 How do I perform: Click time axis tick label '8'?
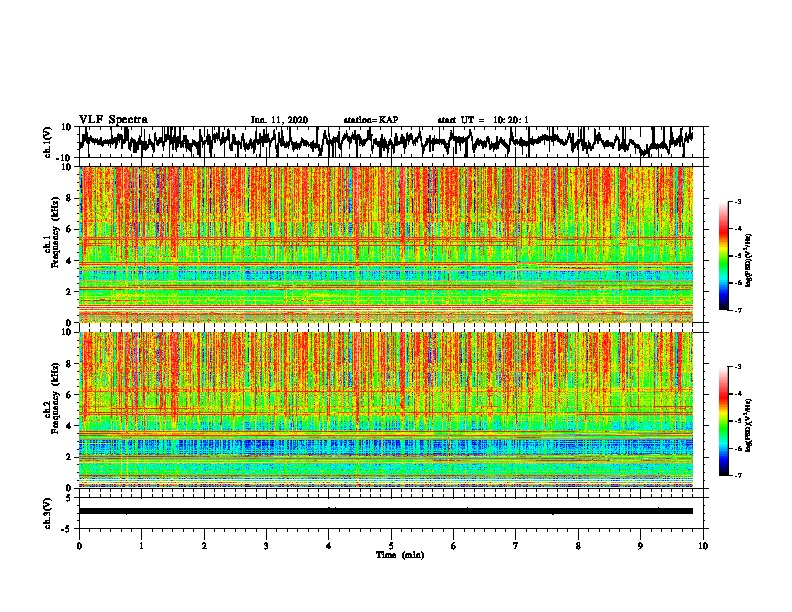[578, 546]
